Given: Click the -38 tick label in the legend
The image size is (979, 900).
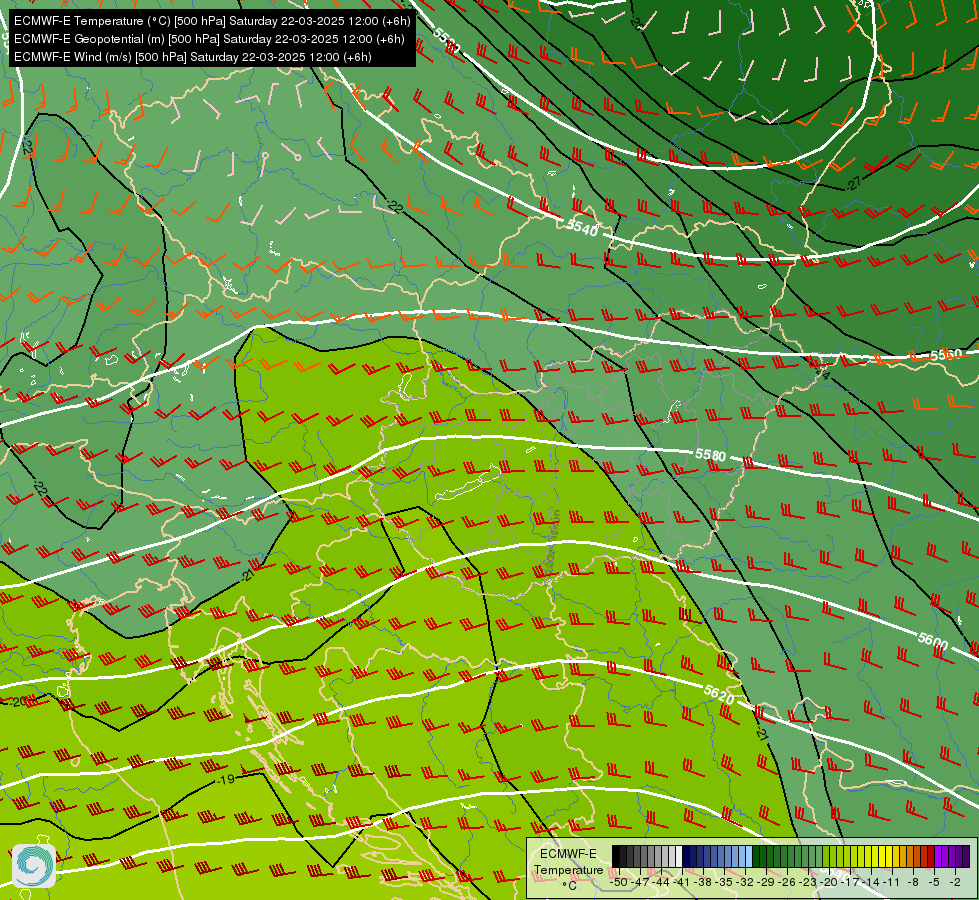Looking at the screenshot, I should (703, 882).
